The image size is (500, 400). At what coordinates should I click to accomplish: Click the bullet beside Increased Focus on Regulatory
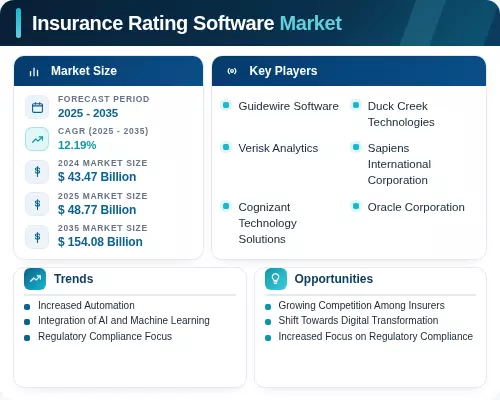(268, 338)
